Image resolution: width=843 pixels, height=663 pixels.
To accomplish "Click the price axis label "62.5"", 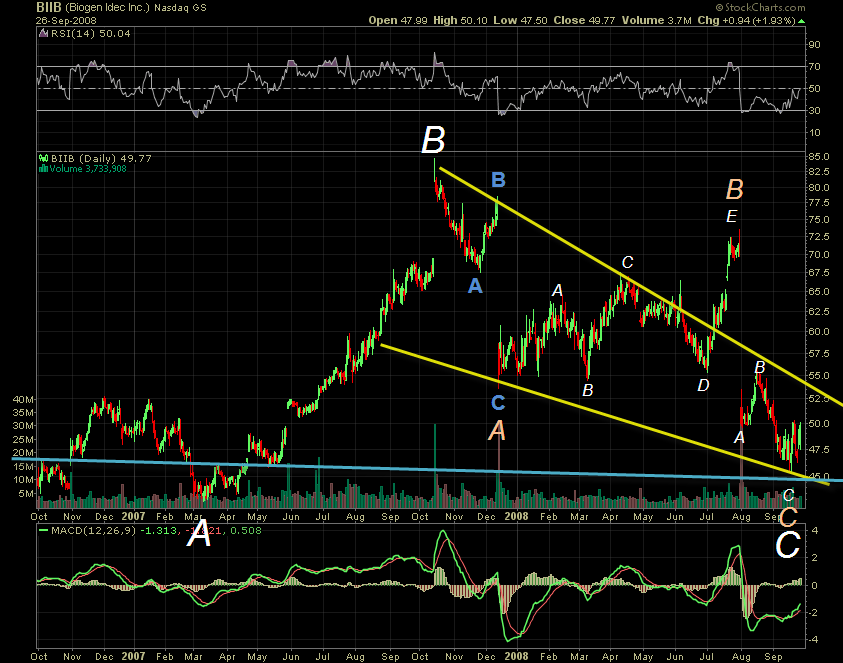I will [x=819, y=312].
